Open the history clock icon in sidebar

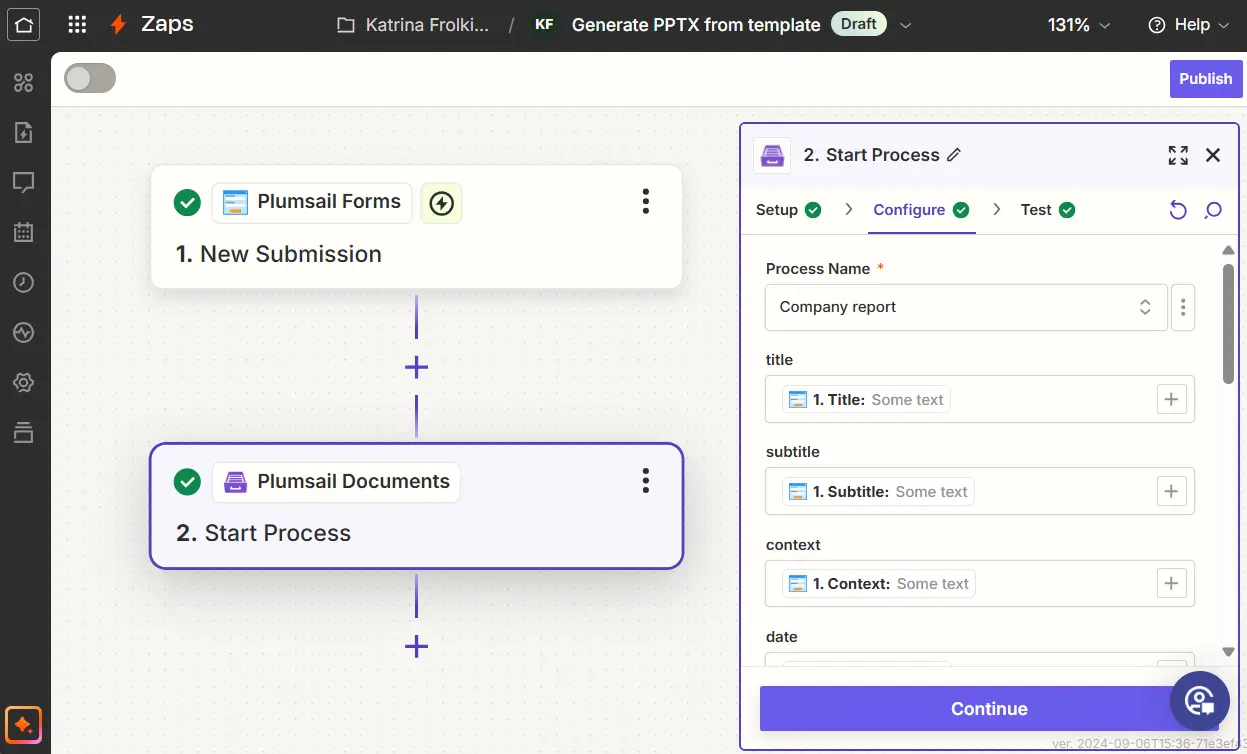point(24,282)
